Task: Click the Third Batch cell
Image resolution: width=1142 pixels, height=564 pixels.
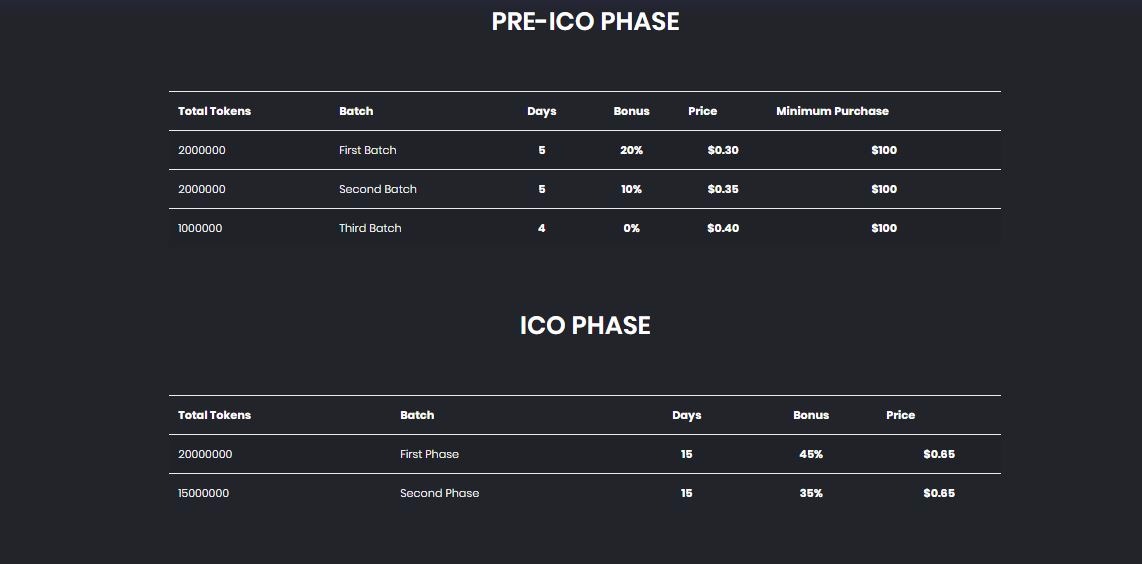Action: tap(370, 228)
